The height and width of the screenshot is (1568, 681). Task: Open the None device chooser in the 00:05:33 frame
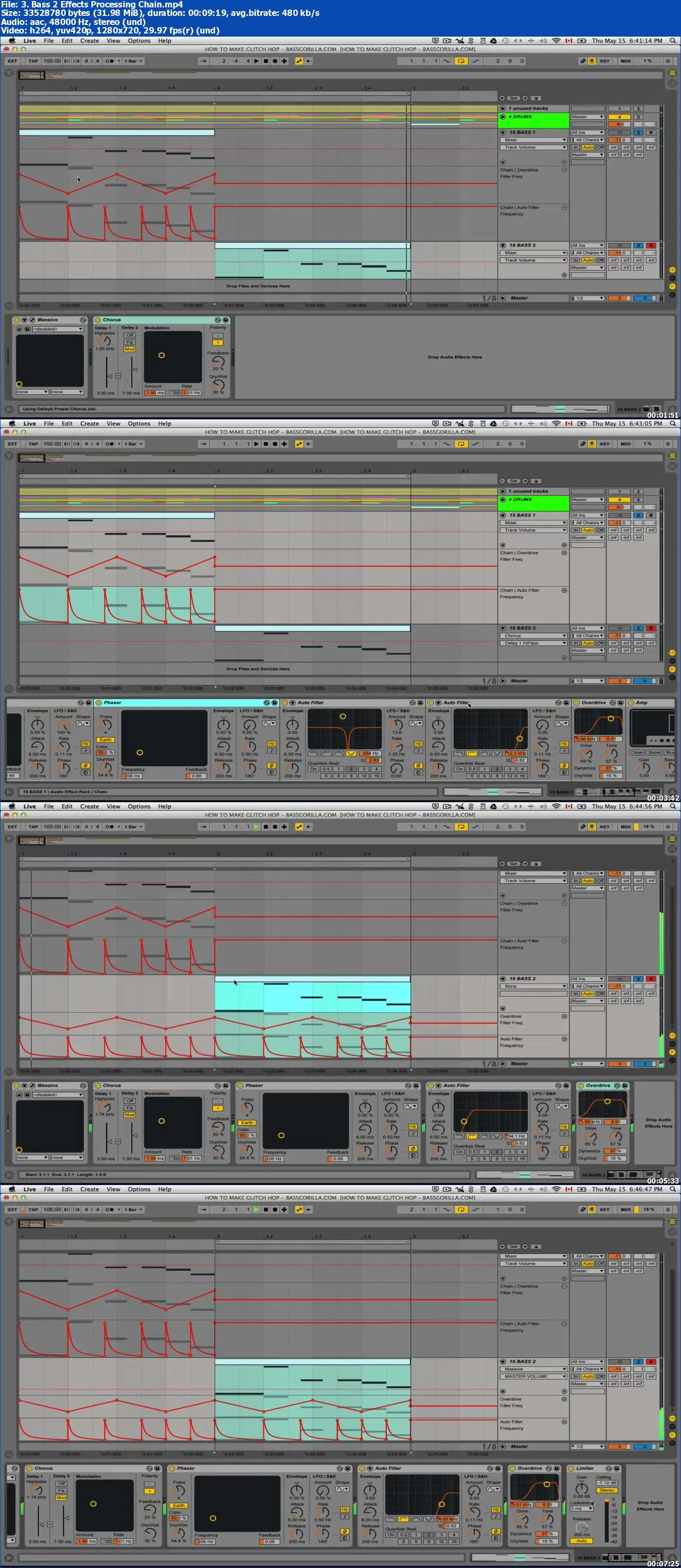pos(534,986)
